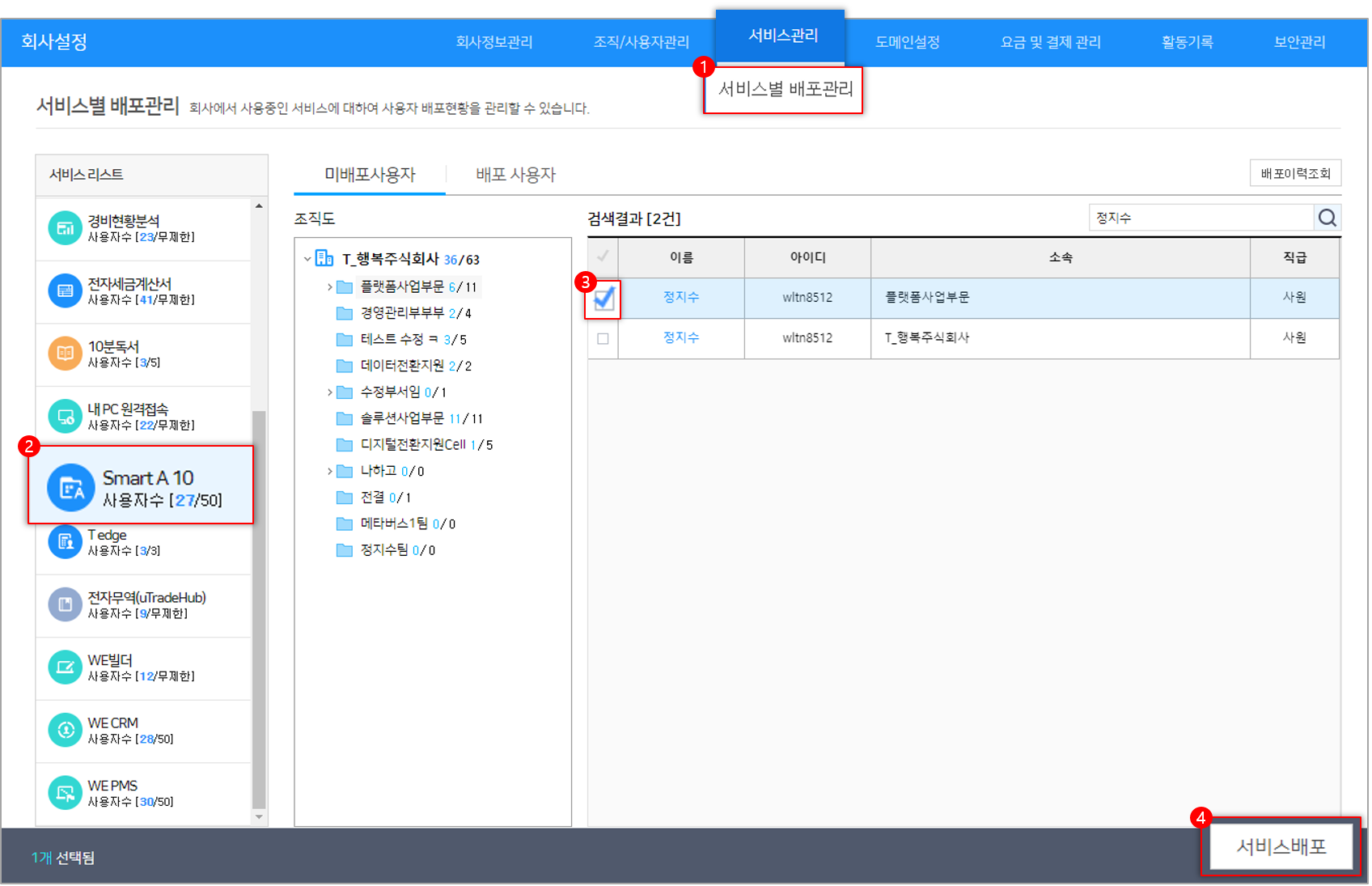This screenshot has height=886, width=1372.
Task: Click the Tedge service icon
Action: click(65, 542)
